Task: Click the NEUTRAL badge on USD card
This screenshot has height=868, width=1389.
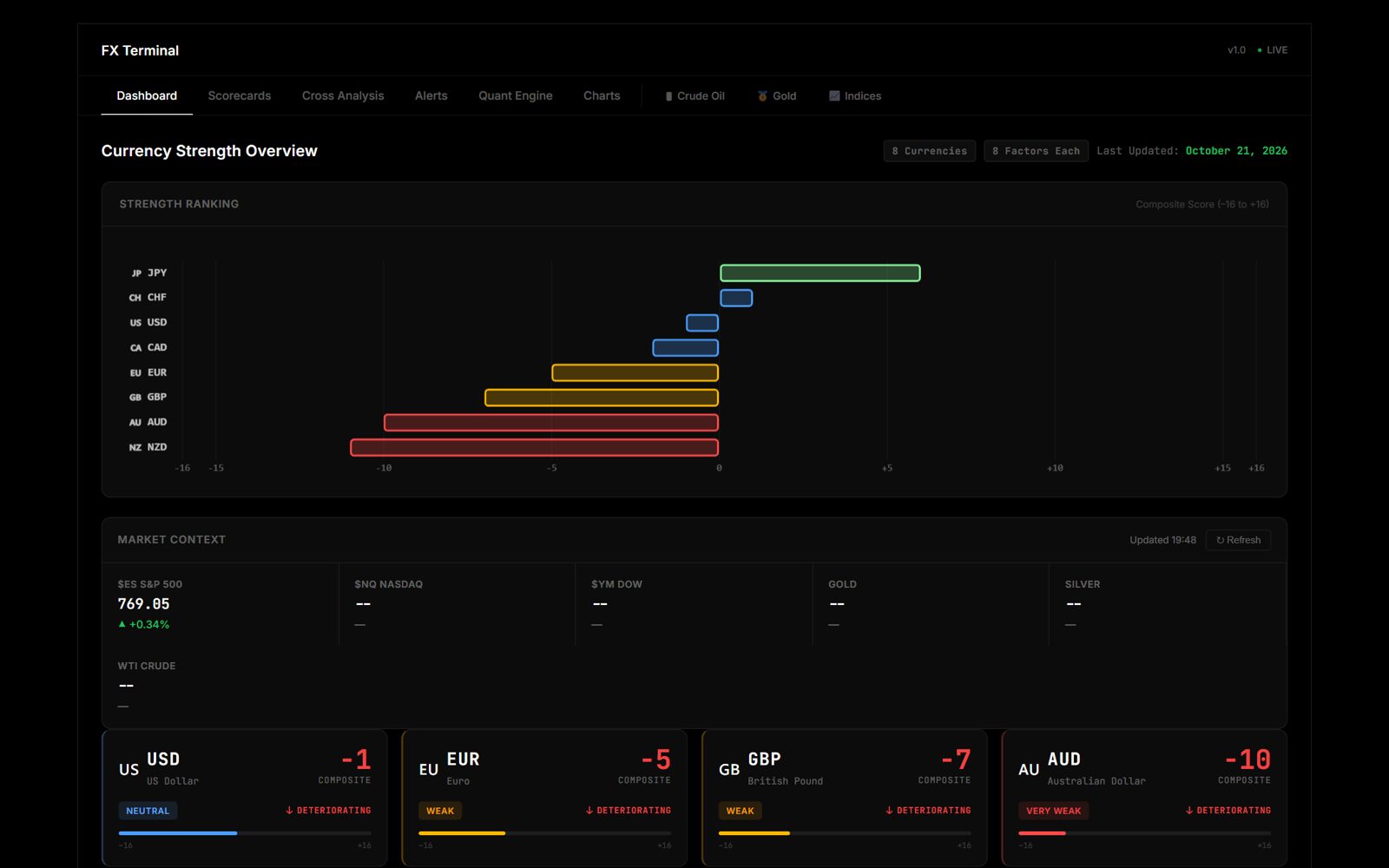Action: tap(148, 811)
